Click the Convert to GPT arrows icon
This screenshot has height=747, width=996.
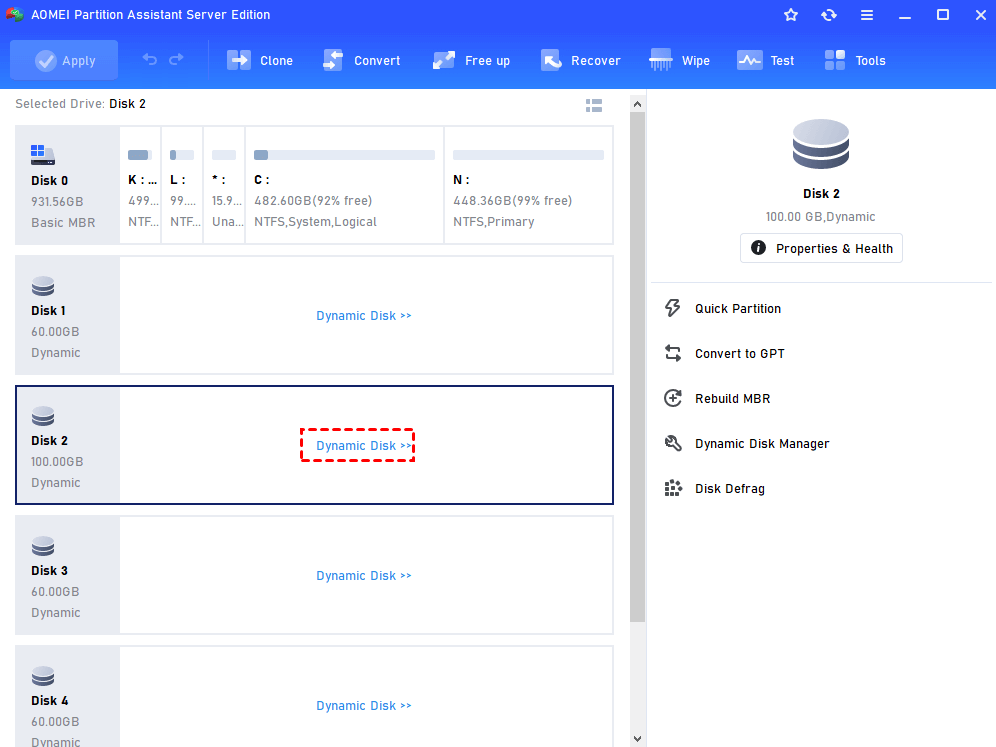click(673, 353)
